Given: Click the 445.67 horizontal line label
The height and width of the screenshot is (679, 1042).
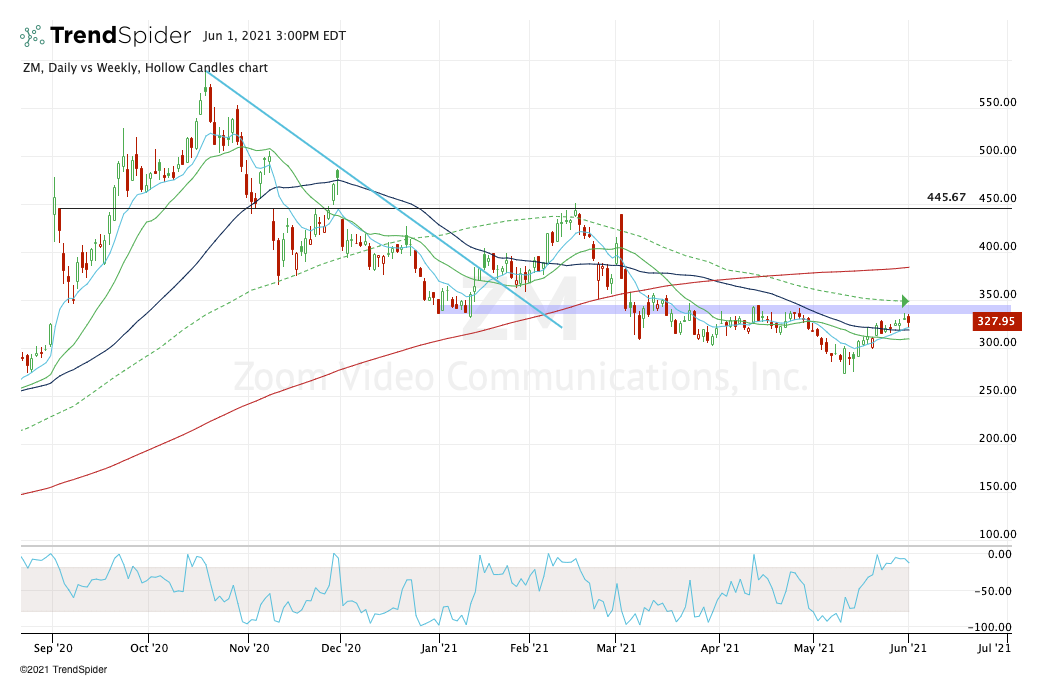Looking at the screenshot, I should [x=946, y=197].
